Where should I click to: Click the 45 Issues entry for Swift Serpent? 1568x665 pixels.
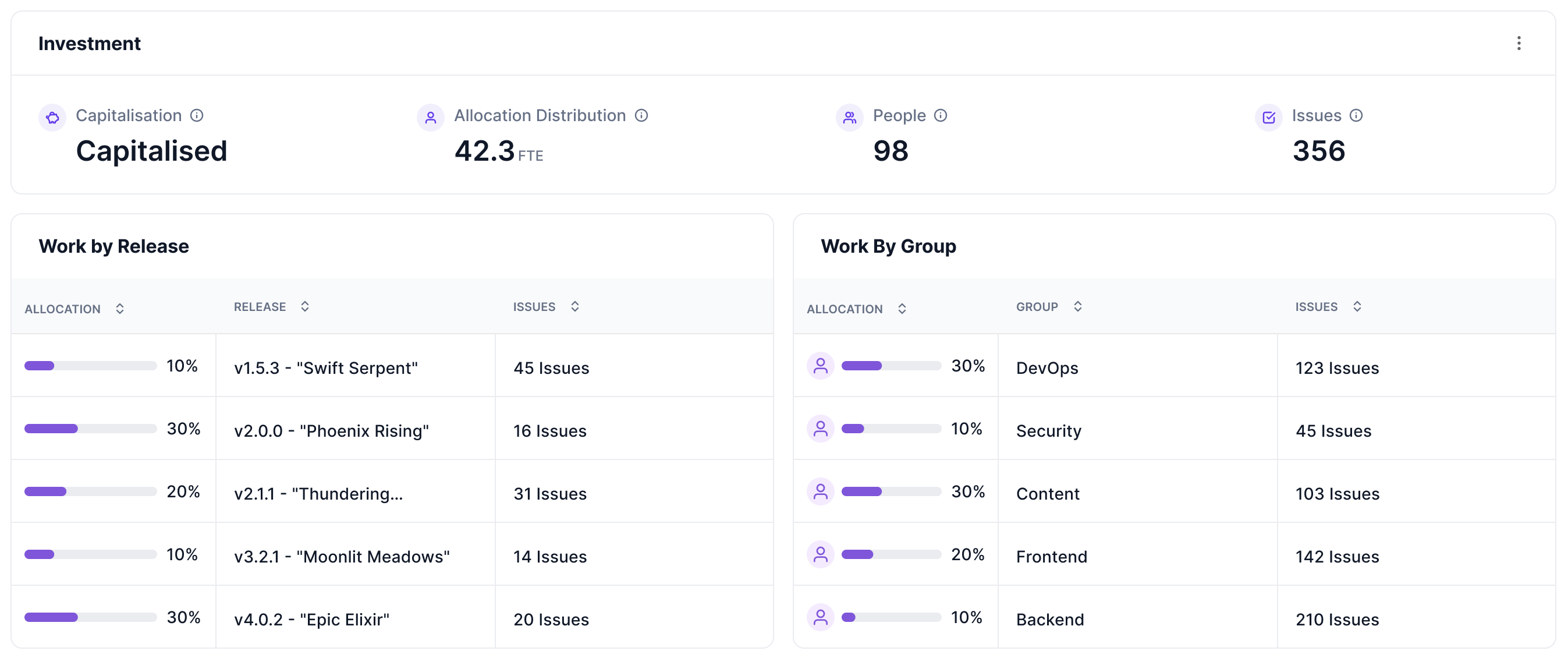coord(549,368)
